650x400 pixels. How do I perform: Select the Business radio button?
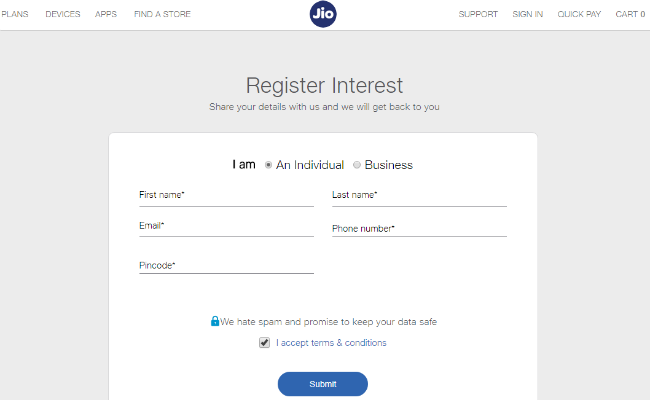[x=357, y=165]
